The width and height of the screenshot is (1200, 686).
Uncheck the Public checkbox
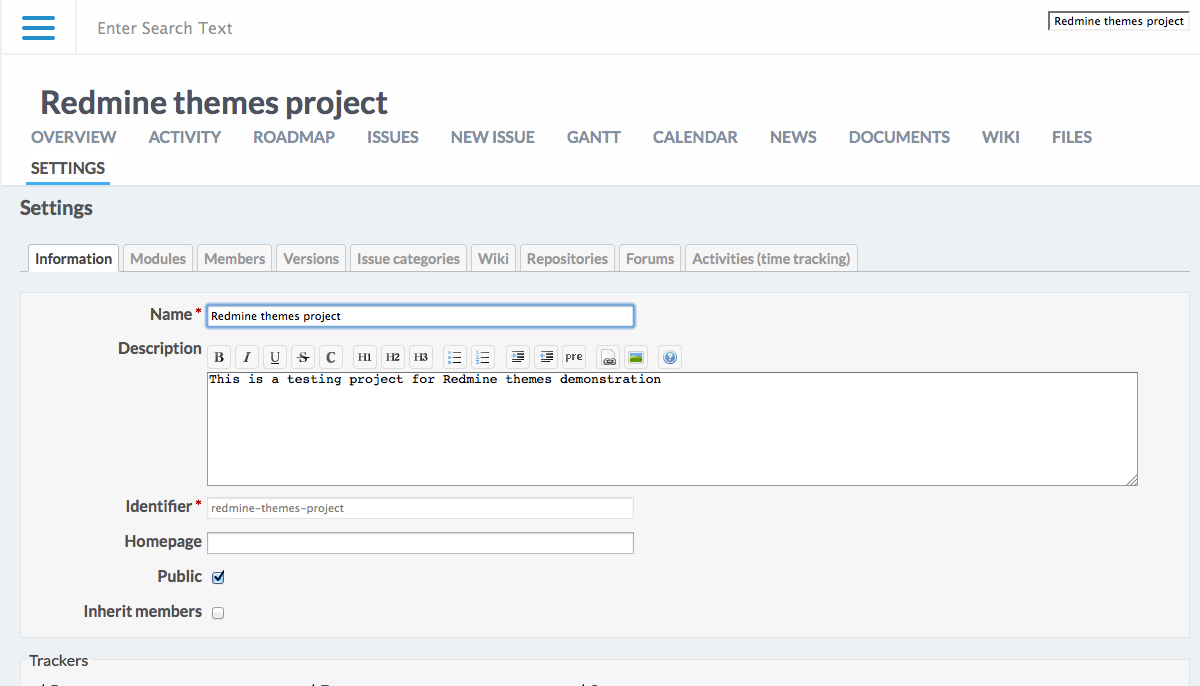point(218,577)
